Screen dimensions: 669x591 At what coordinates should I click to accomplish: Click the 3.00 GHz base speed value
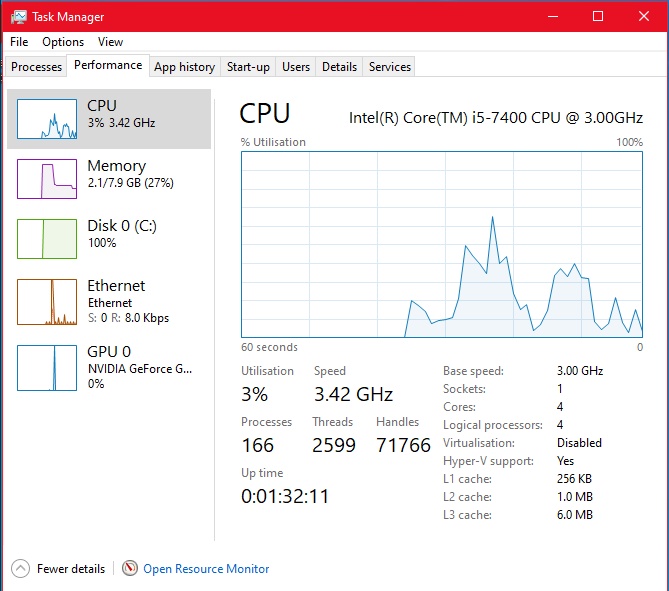point(580,371)
